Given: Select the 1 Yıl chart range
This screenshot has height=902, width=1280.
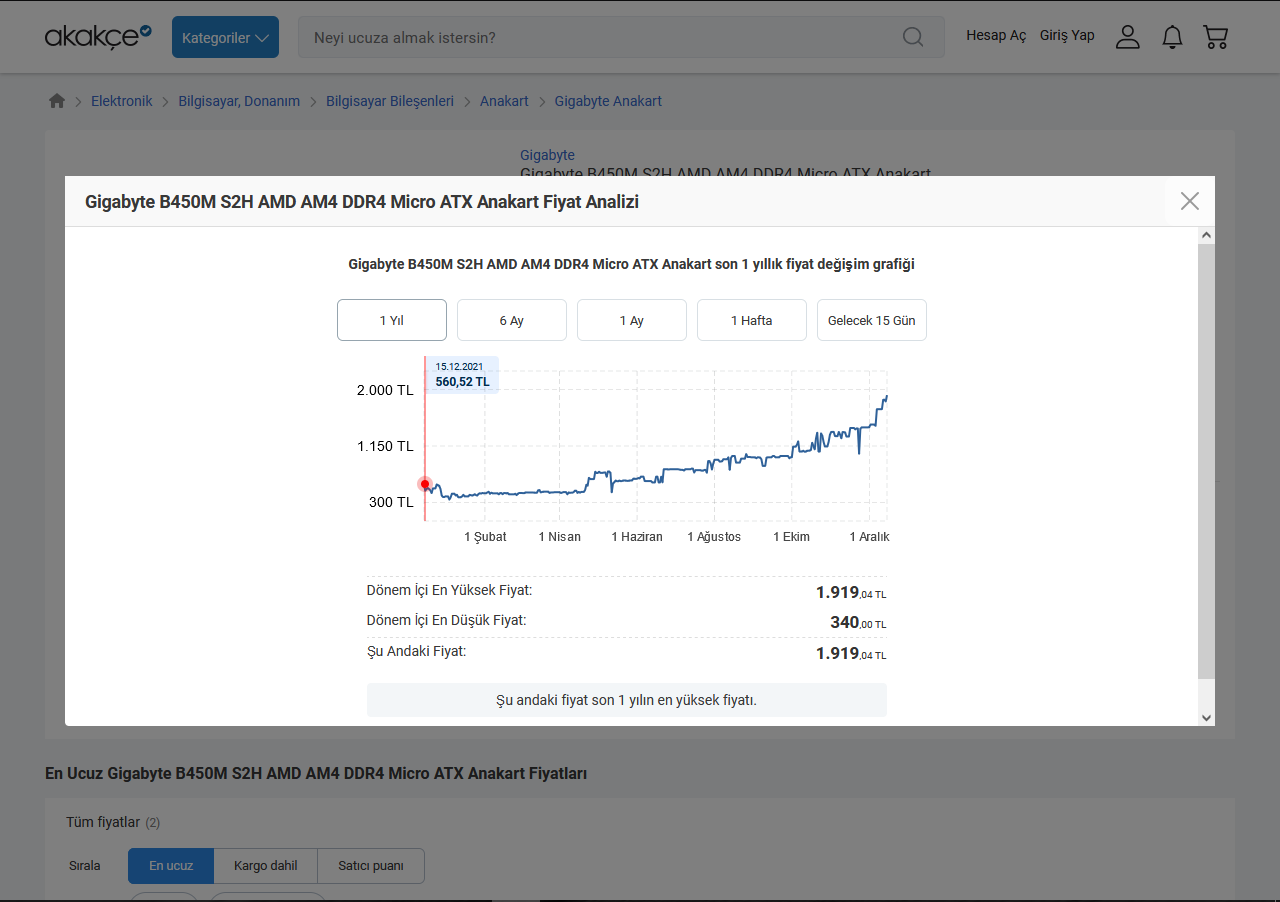Looking at the screenshot, I should pos(392,320).
